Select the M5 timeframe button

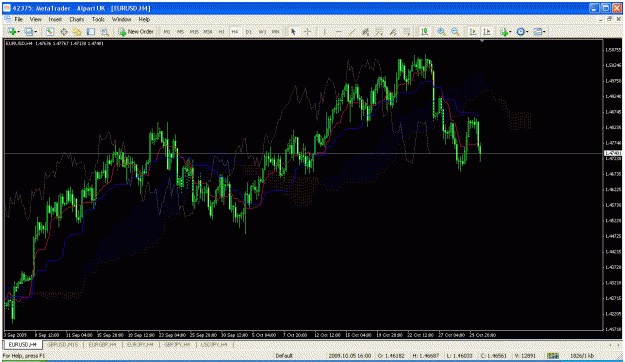180,31
